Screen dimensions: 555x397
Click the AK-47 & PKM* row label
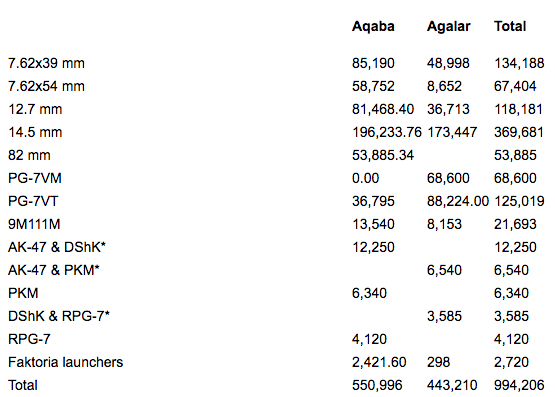click(54, 270)
